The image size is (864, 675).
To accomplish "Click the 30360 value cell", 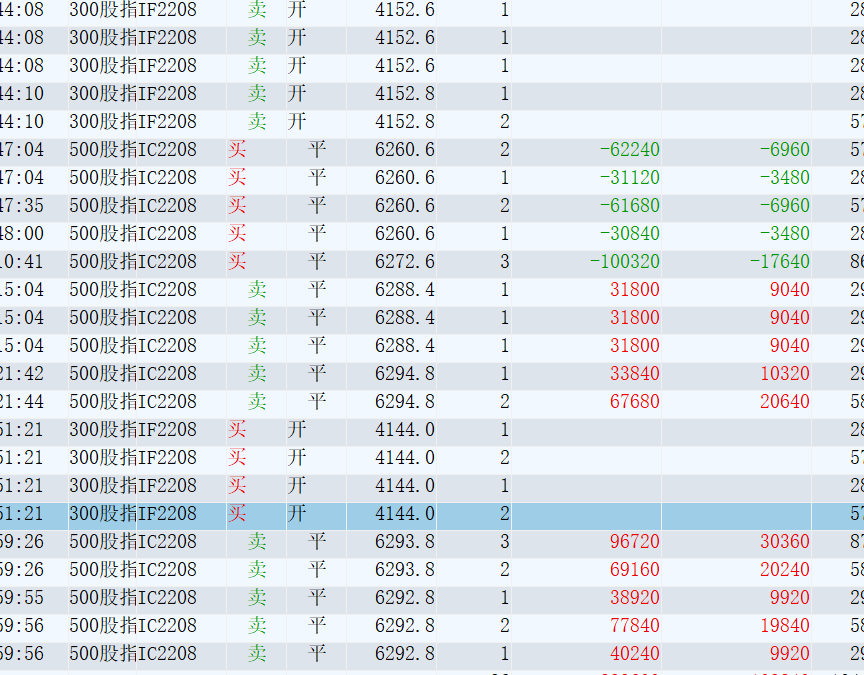I will tap(784, 542).
